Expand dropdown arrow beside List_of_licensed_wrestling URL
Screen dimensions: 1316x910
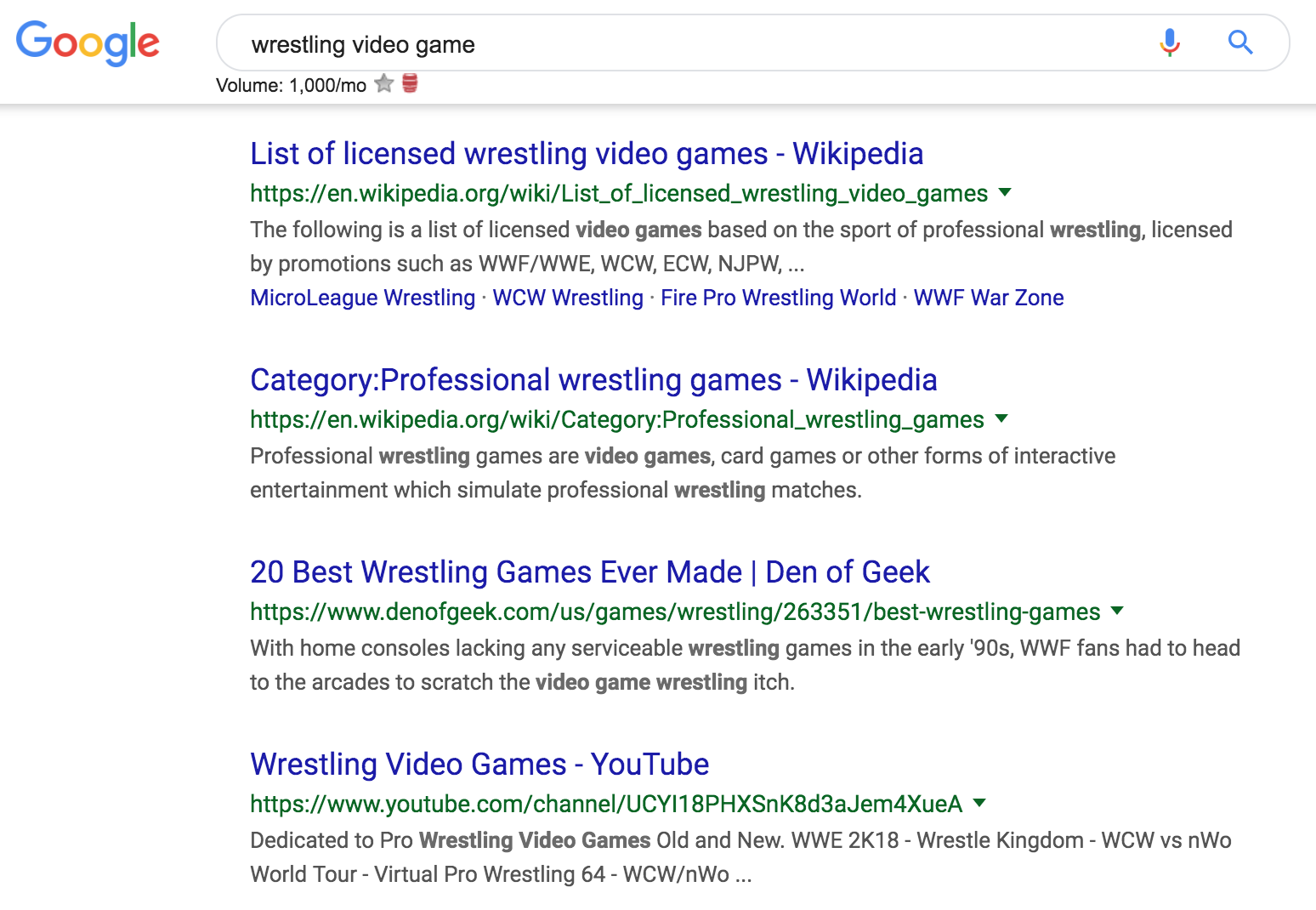1005,192
